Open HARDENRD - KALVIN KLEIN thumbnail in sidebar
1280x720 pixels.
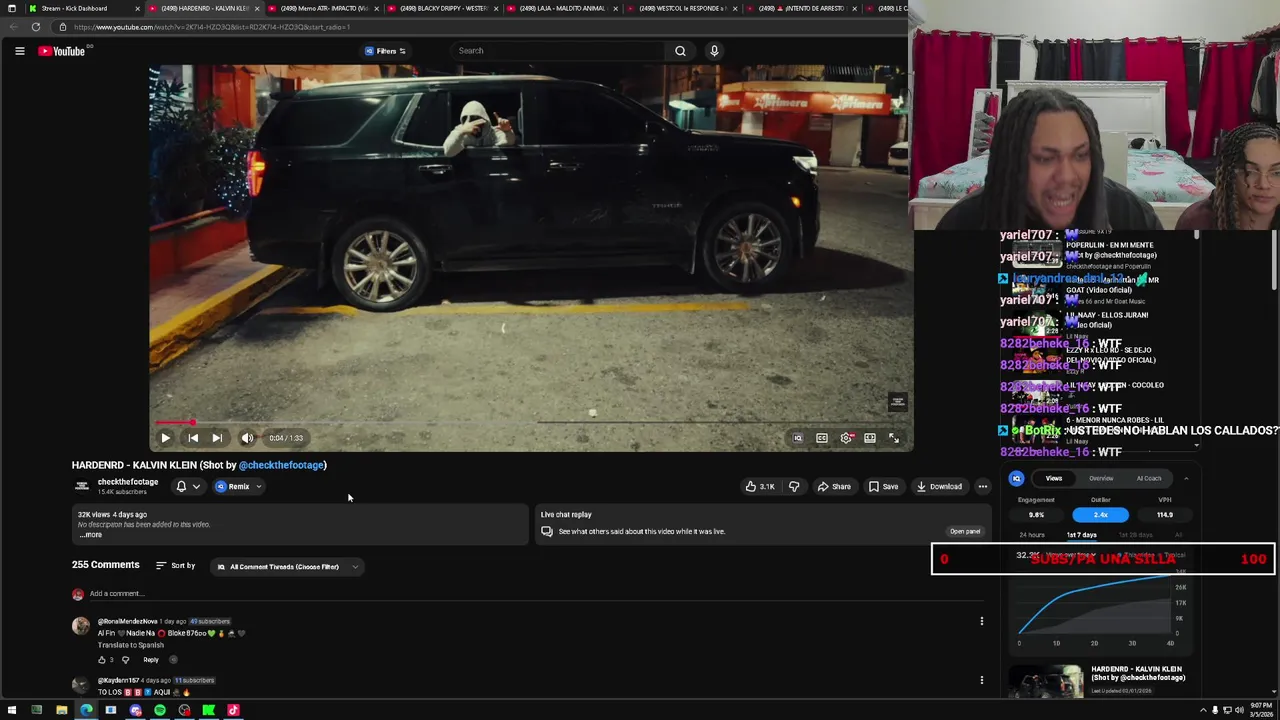[x=1046, y=681]
